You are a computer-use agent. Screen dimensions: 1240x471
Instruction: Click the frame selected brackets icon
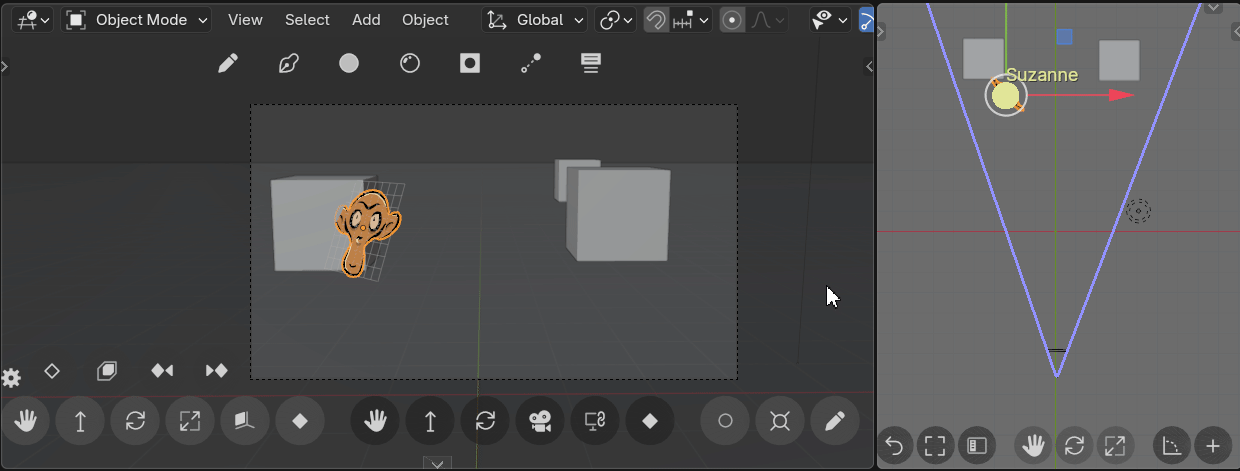click(780, 422)
